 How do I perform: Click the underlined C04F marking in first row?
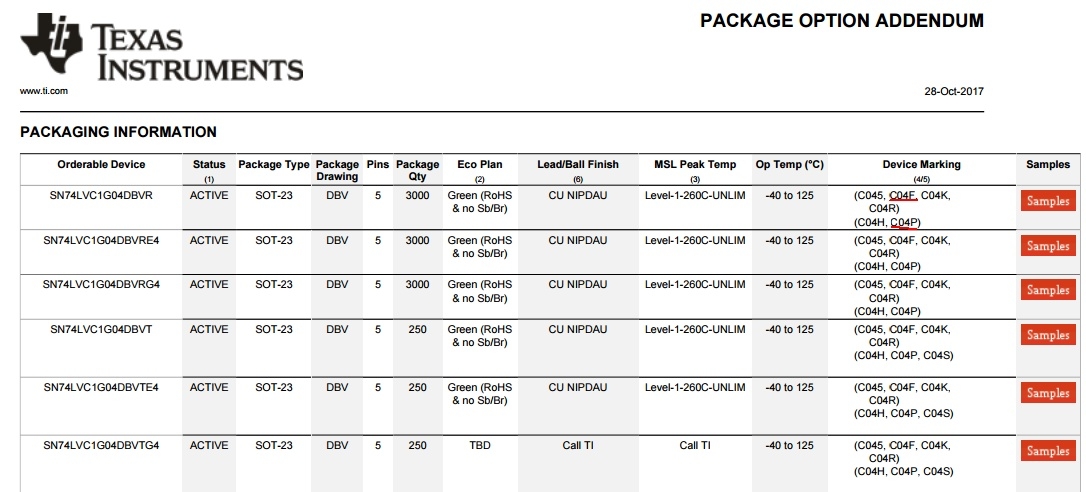point(902,196)
